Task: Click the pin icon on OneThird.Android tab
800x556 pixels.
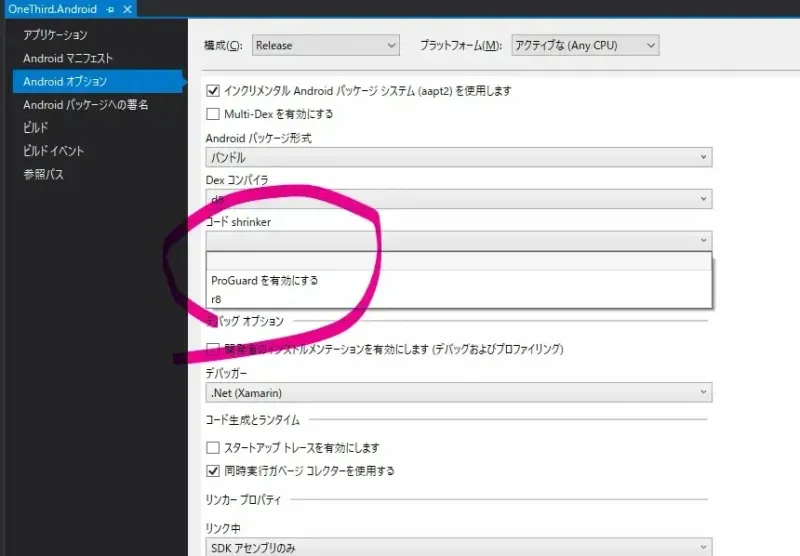Action: pos(111,9)
